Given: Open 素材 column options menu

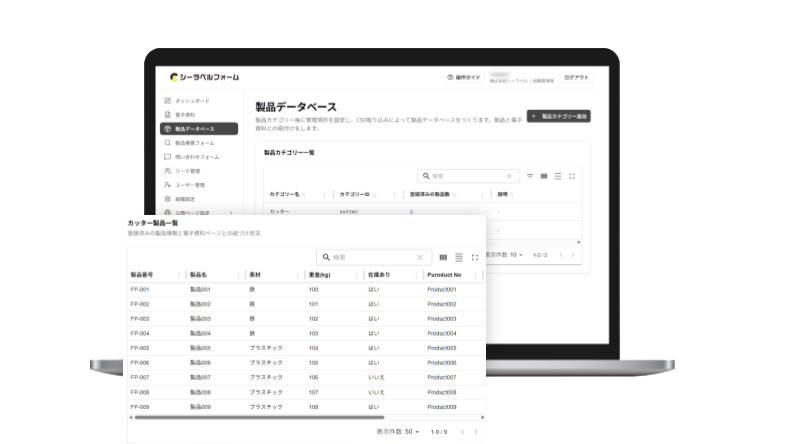Looking at the screenshot, I should [298, 275].
